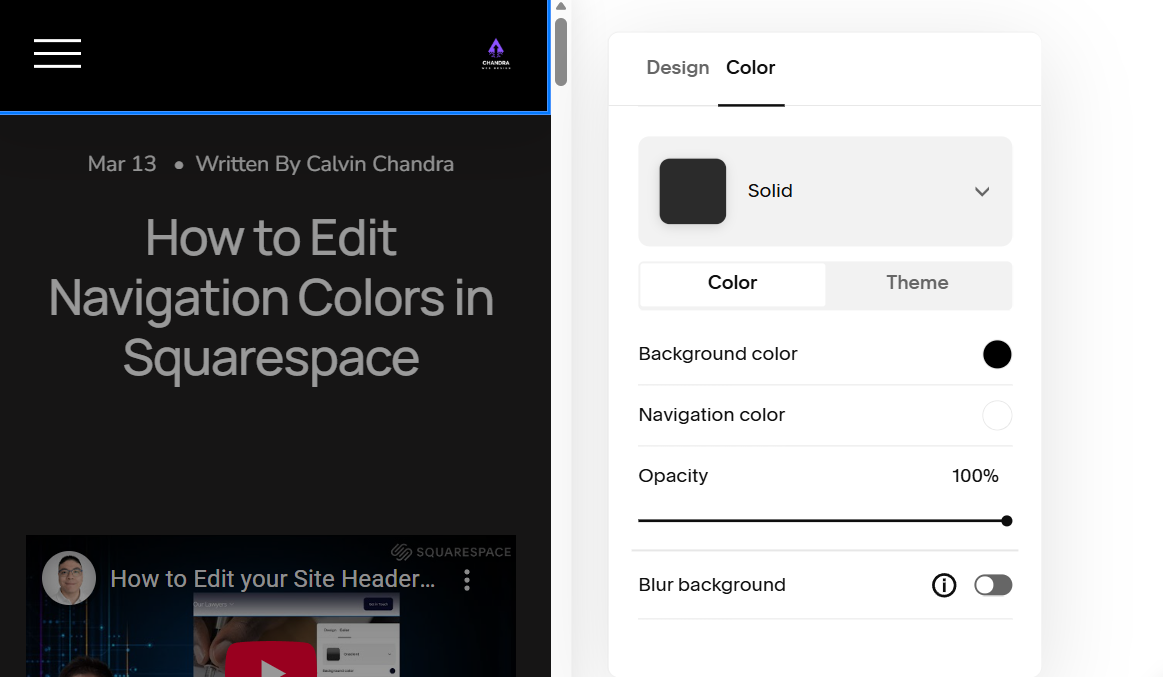Image resolution: width=1163 pixels, height=677 pixels.
Task: Click the info icon beside Blur background
Action: (944, 585)
